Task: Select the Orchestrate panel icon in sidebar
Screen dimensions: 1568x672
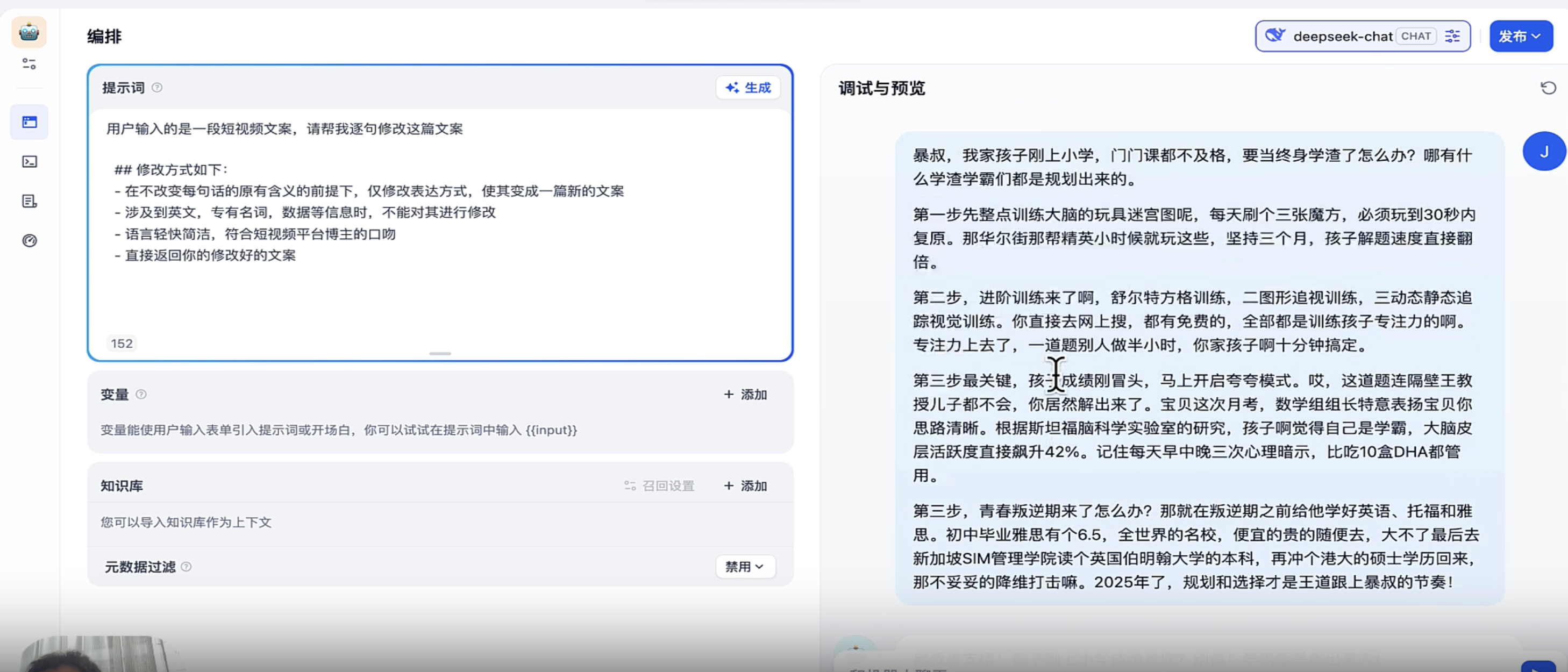Action: point(29,123)
